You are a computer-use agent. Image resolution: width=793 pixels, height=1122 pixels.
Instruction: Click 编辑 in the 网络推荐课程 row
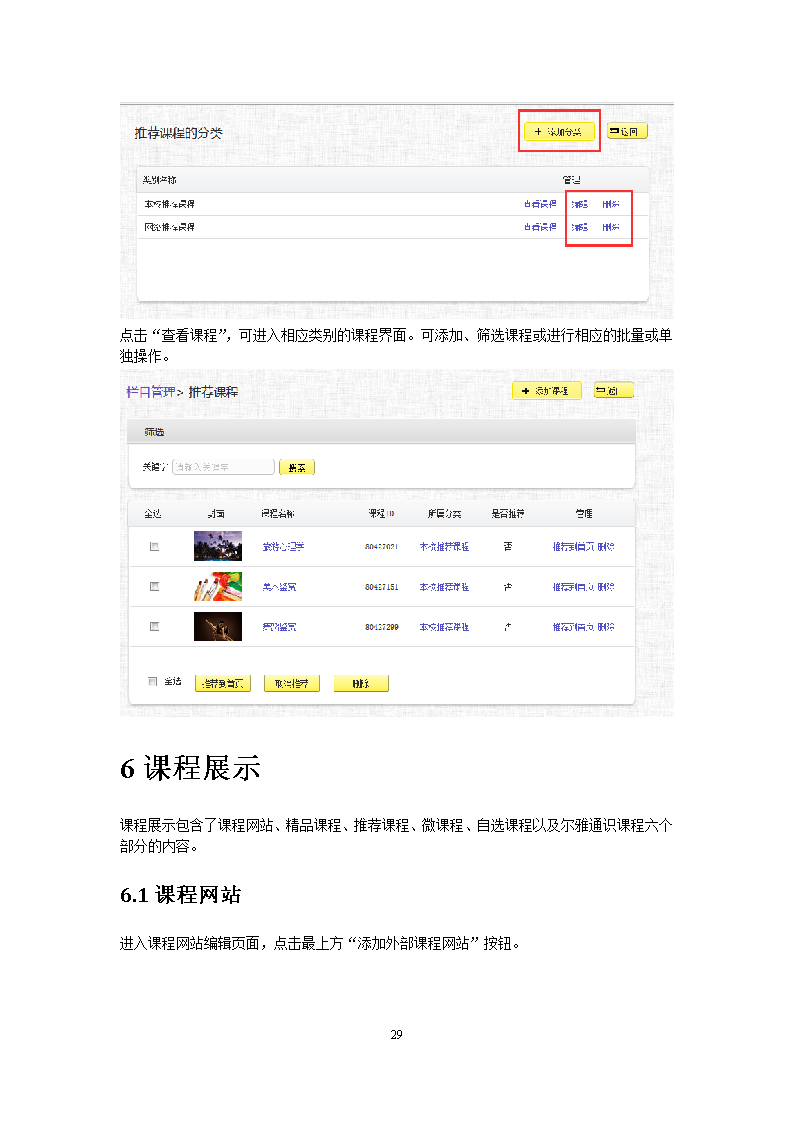tap(579, 228)
